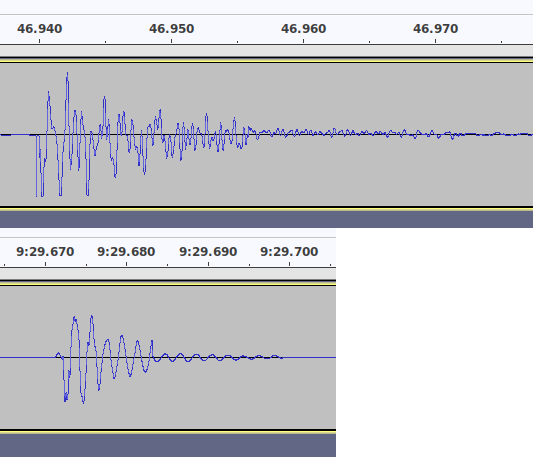Click the 9:29.680 mark on lower timeline ruler
The image size is (533, 457).
click(x=126, y=252)
